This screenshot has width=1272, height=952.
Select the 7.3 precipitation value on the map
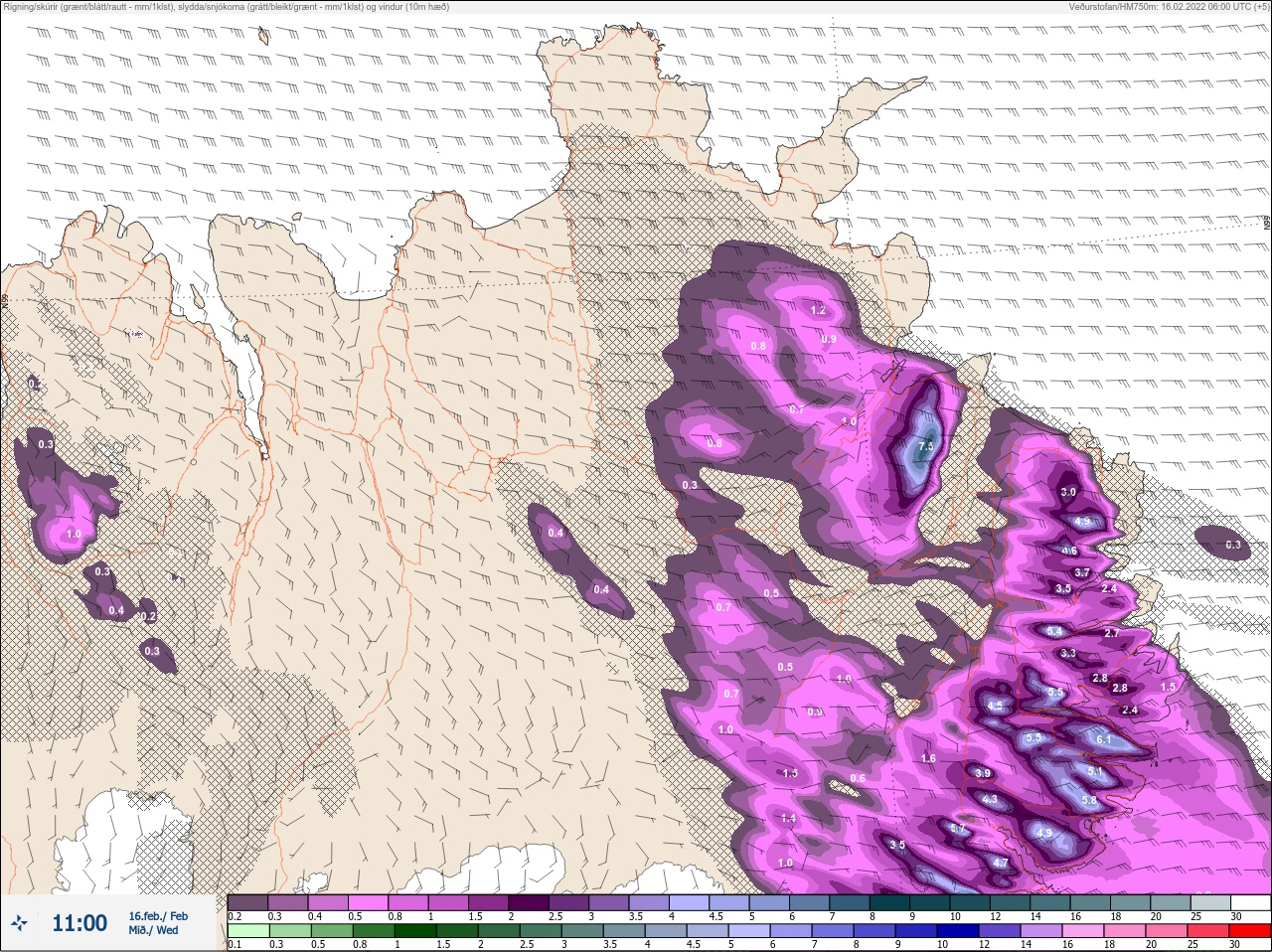(x=926, y=446)
